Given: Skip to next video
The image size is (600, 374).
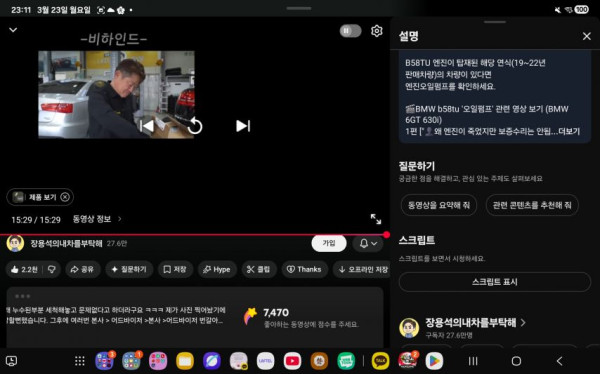Looking at the screenshot, I should [243, 126].
